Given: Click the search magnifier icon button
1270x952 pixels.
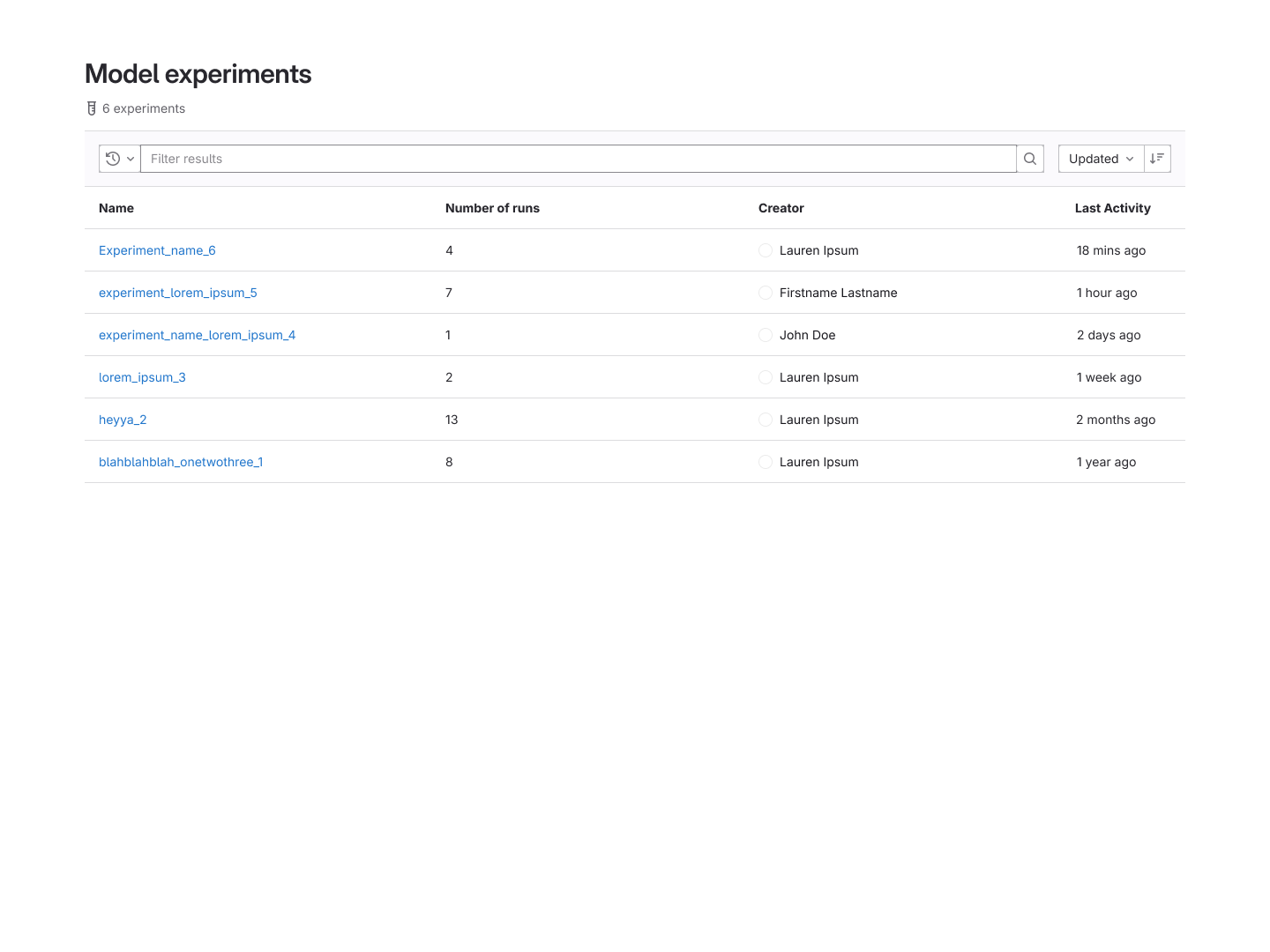Looking at the screenshot, I should [x=1030, y=159].
